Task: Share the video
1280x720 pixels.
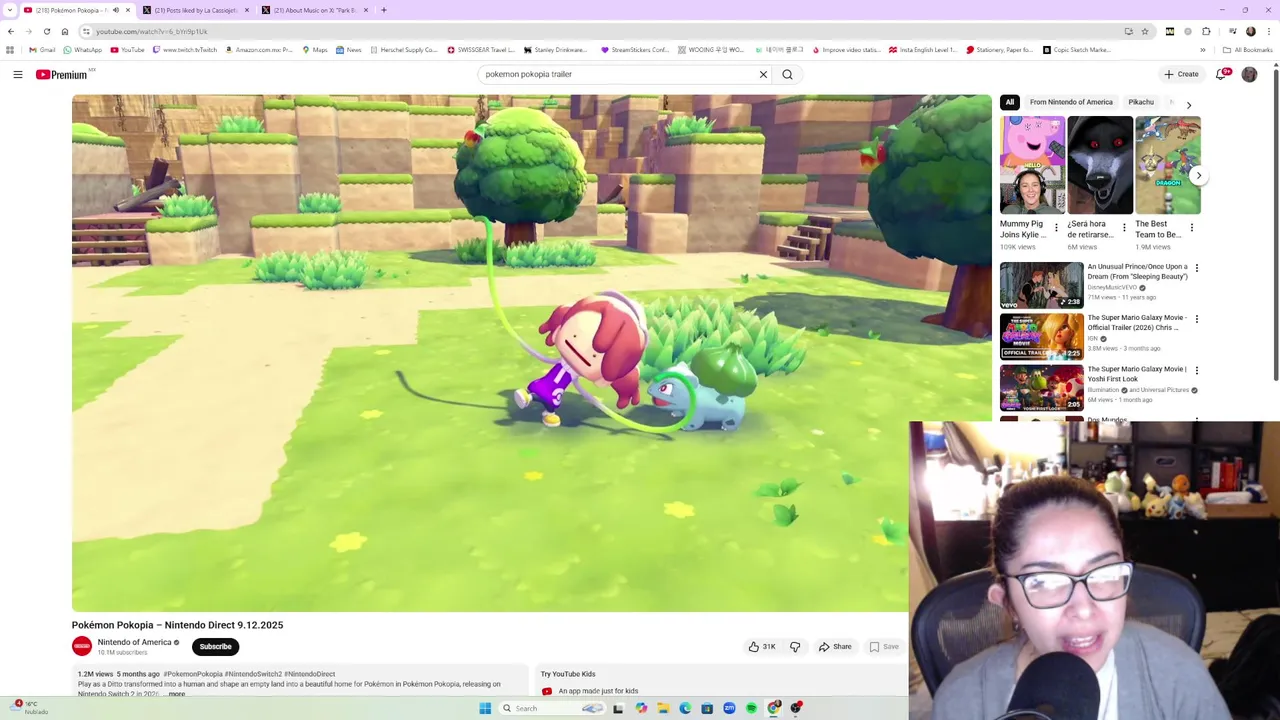Action: (835, 647)
